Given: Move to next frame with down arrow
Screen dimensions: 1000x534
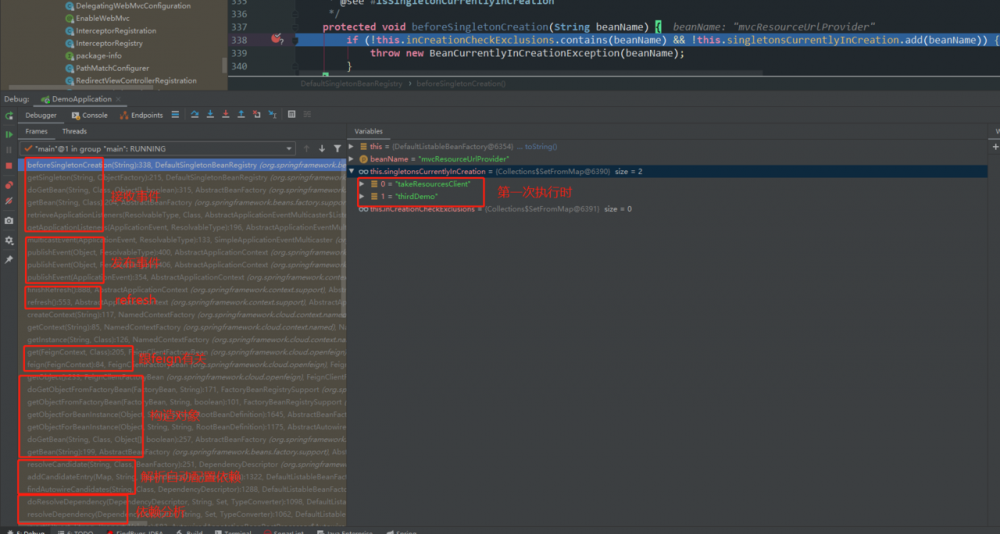Looking at the screenshot, I should [x=322, y=149].
